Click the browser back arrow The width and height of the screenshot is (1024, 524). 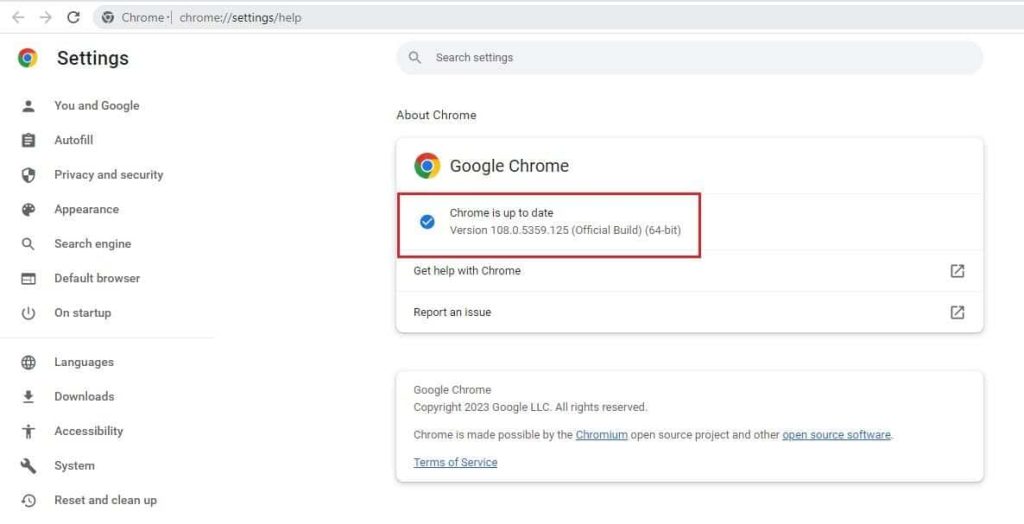tap(18, 18)
